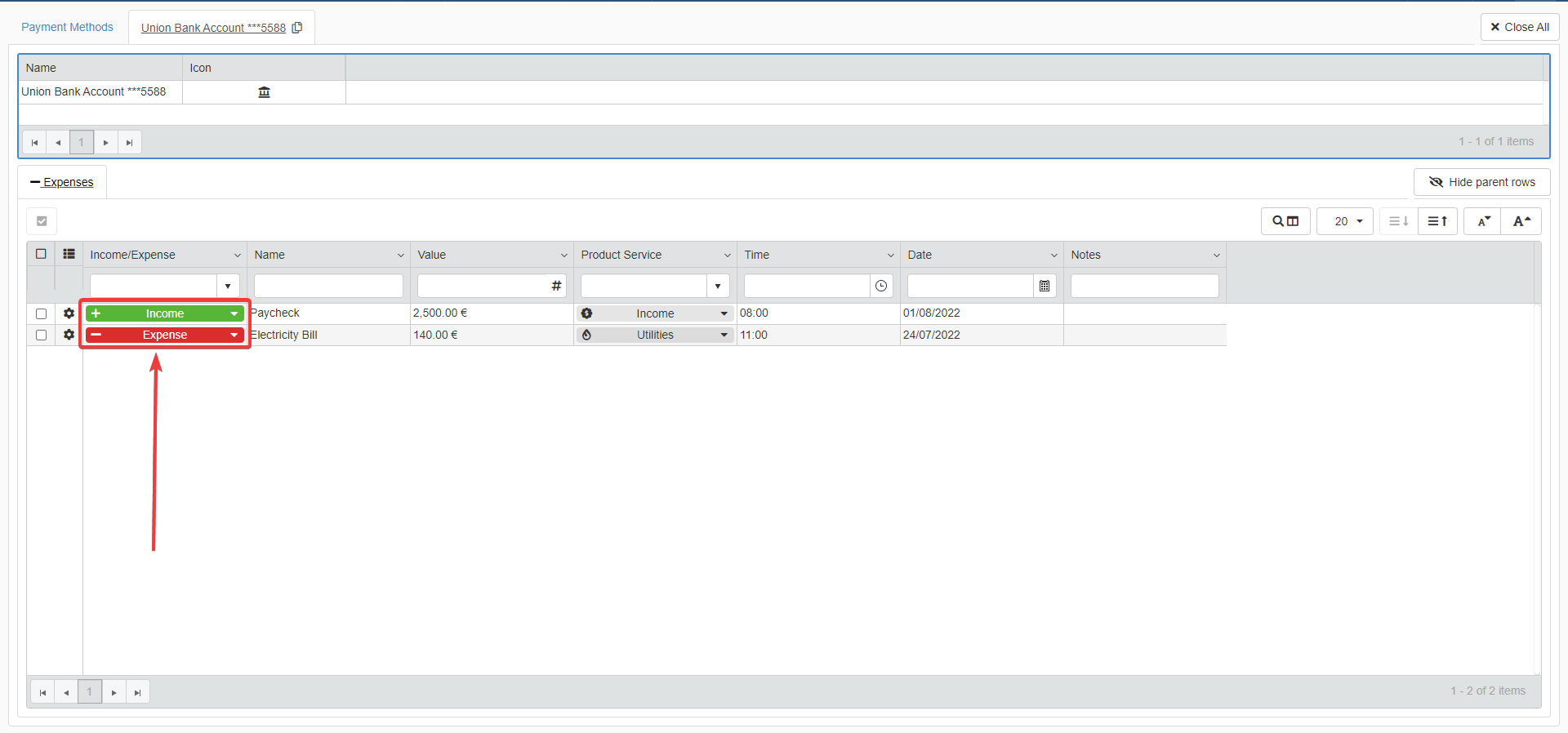
Task: Switch to the Payment Methods tab
Action: tap(67, 27)
